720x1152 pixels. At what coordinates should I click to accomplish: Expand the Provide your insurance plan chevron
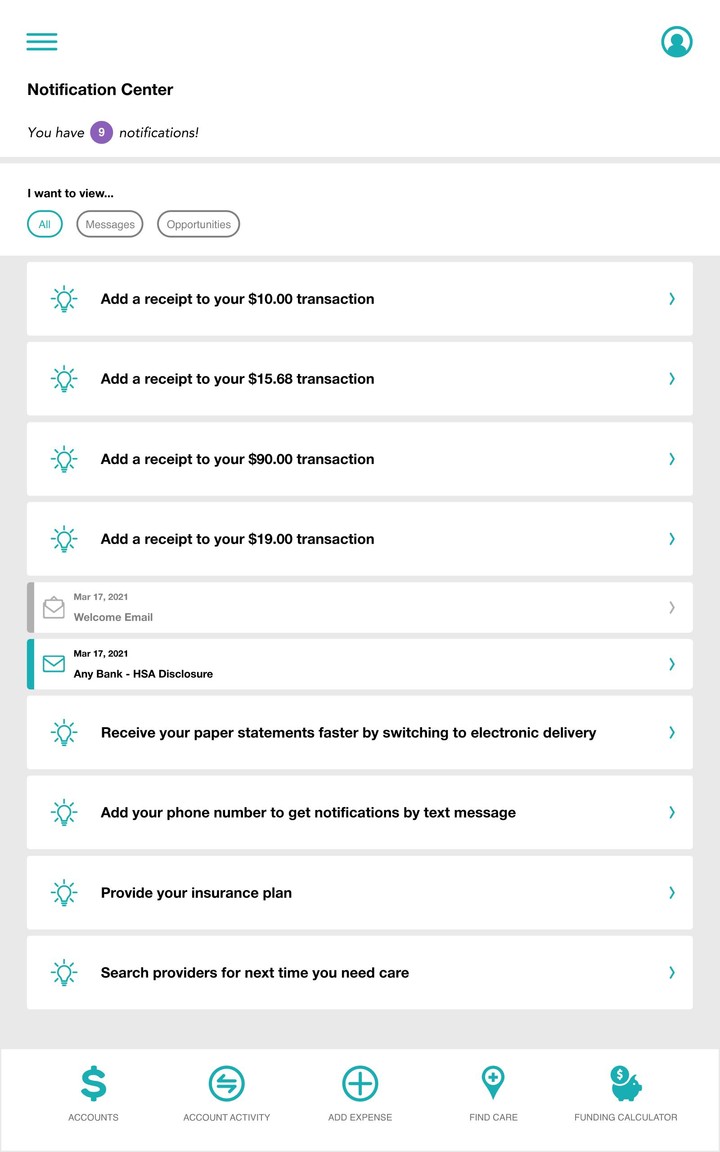pyautogui.click(x=672, y=893)
